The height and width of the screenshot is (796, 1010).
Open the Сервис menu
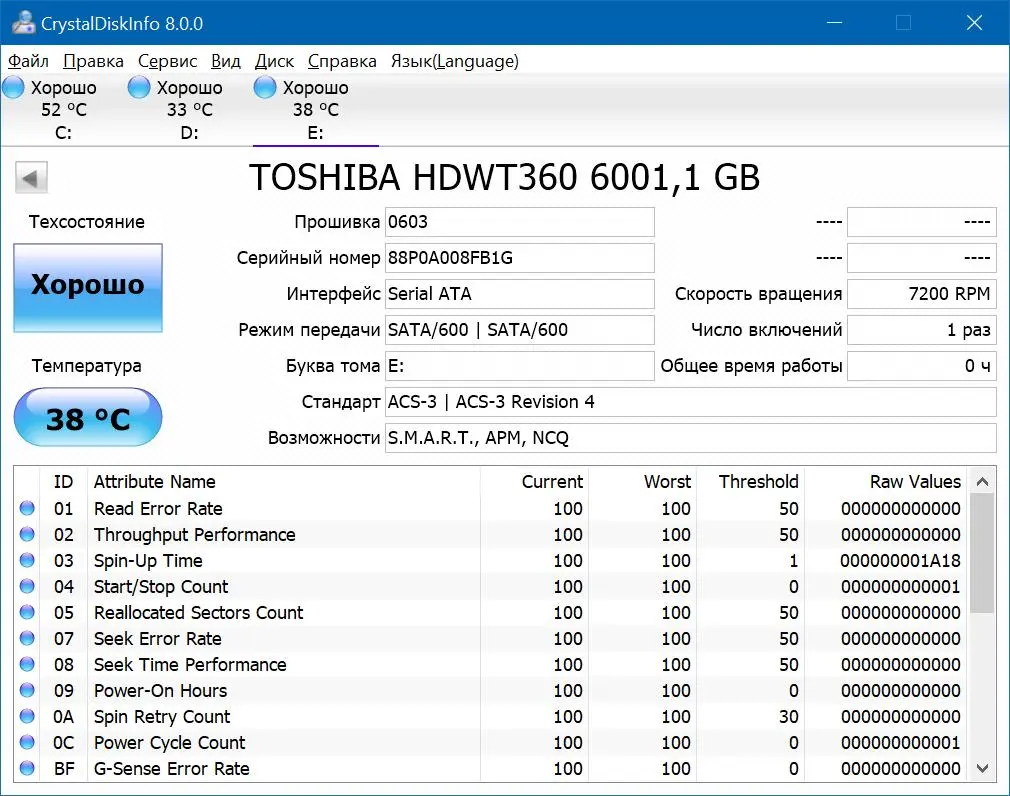167,61
